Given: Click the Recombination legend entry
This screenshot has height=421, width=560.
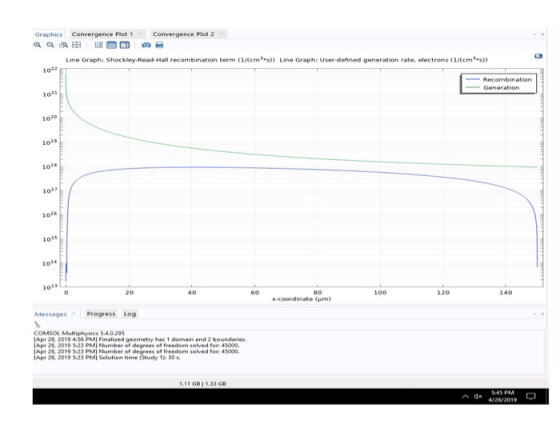Looking at the screenshot, I should (499, 80).
